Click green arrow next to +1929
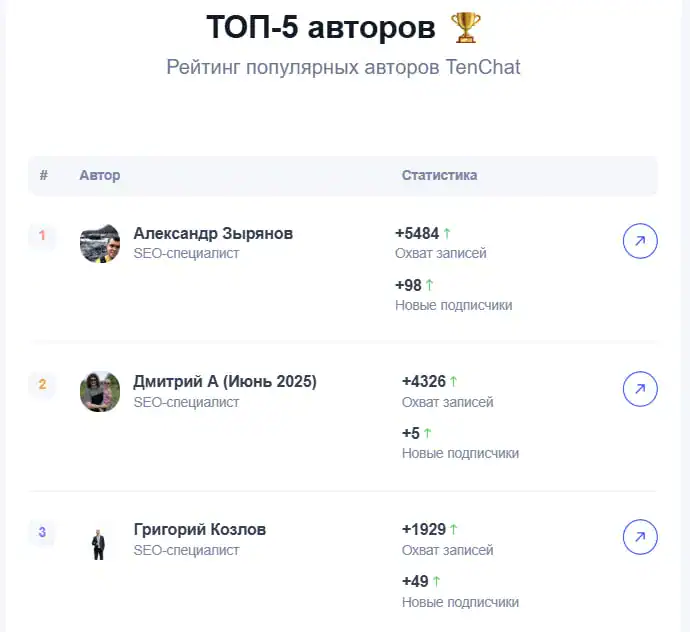The height and width of the screenshot is (632, 690). pos(453,529)
